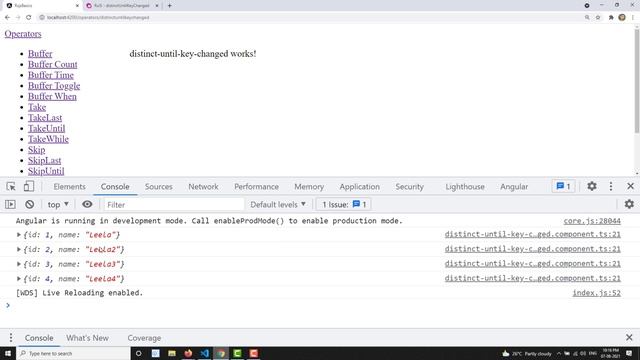
Task: Open the Default levels dropdown
Action: [x=278, y=204]
